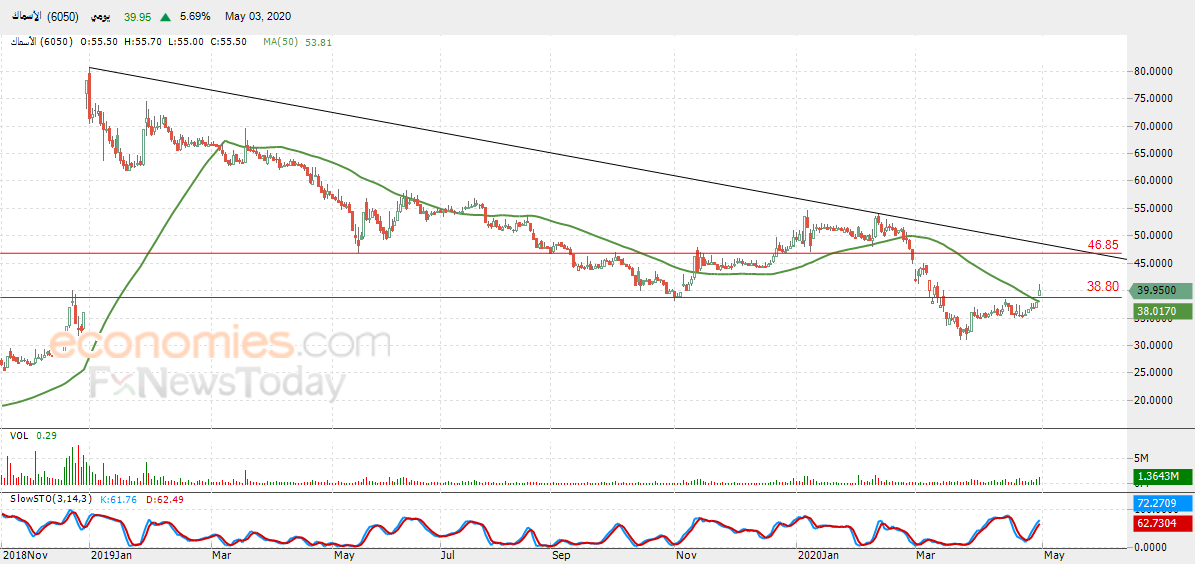This screenshot has height=564, width=1195.
Task: Click the low value L:55.00
Action: pyautogui.click(x=184, y=42)
